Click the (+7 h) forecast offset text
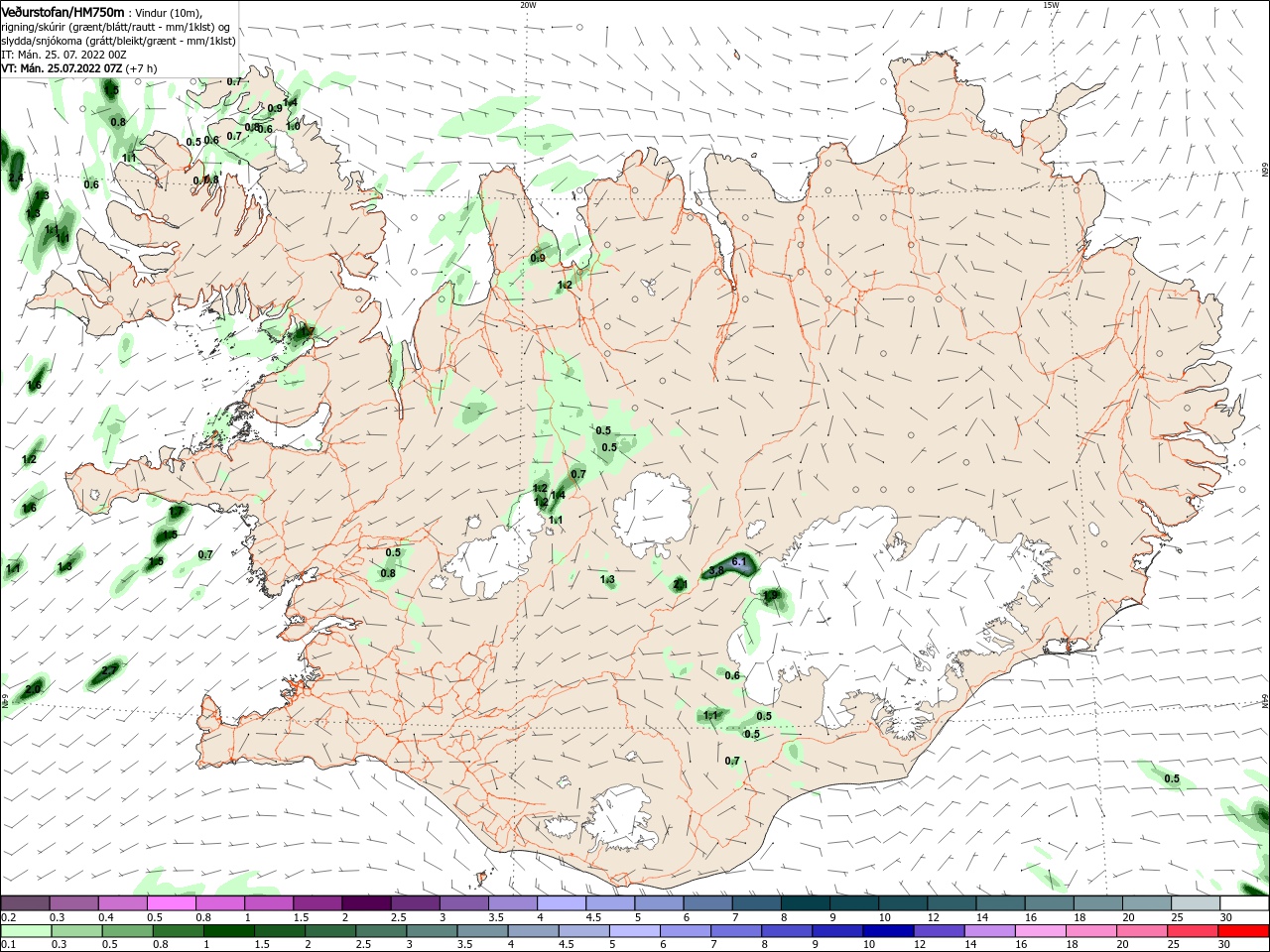 pos(142,68)
